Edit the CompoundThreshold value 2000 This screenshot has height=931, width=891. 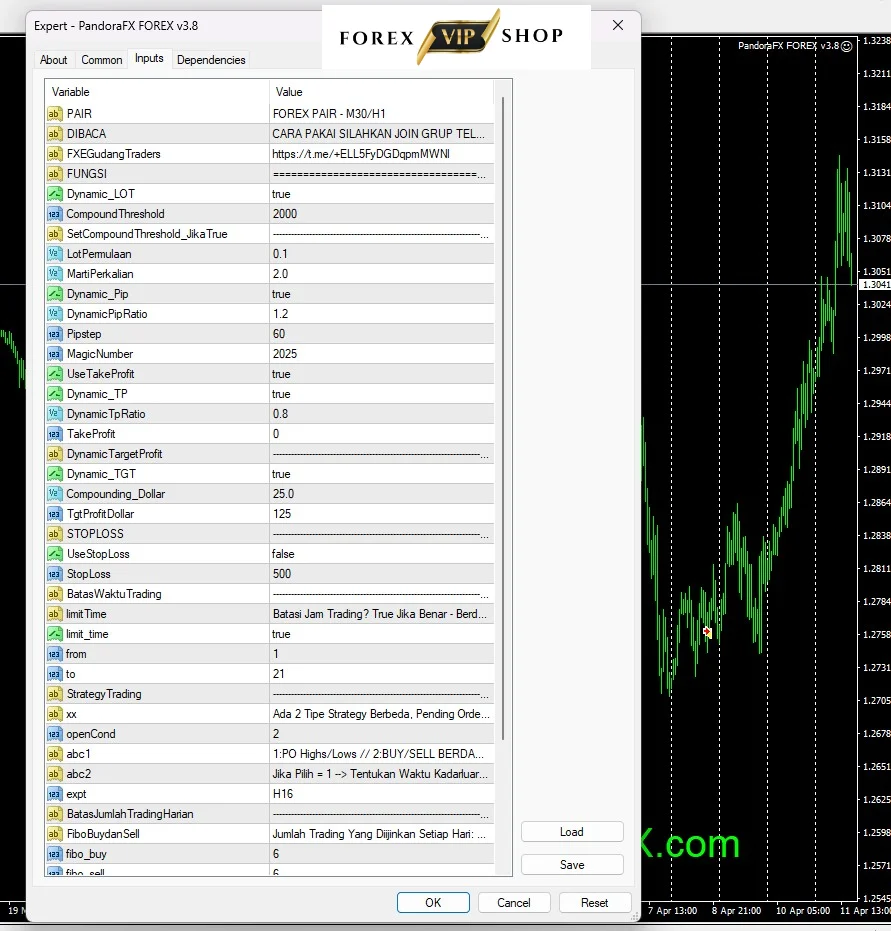(382, 214)
